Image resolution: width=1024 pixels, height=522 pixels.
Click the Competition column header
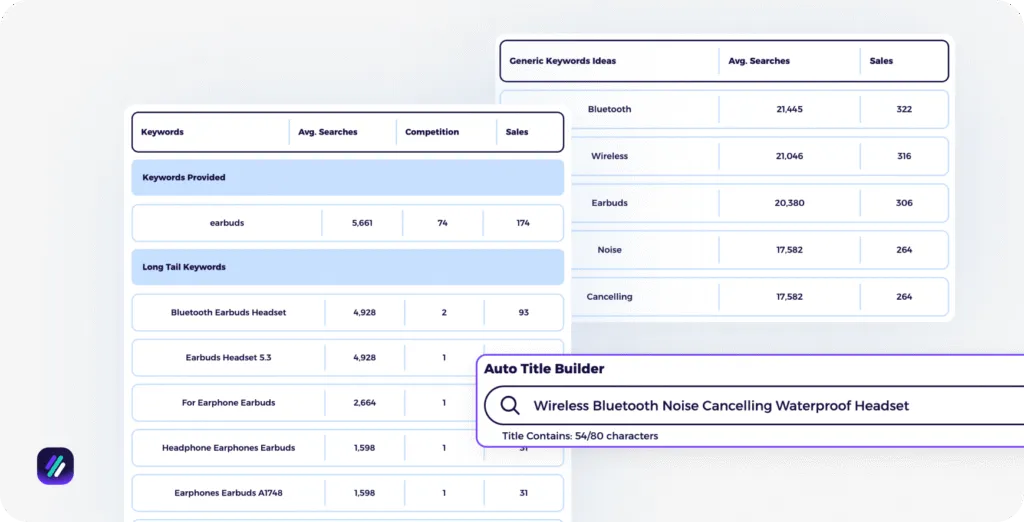coord(432,132)
